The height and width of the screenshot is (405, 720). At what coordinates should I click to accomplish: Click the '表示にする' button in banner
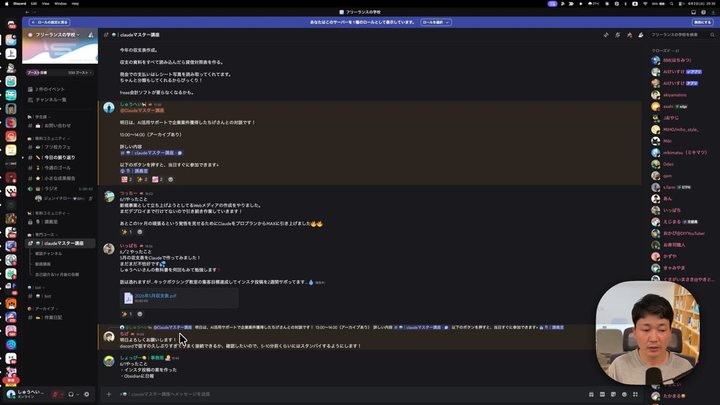click(702, 22)
